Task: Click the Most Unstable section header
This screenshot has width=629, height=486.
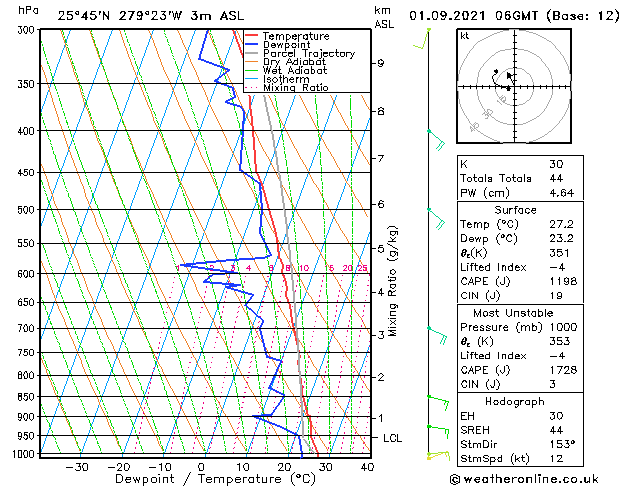Action: pyautogui.click(x=513, y=313)
